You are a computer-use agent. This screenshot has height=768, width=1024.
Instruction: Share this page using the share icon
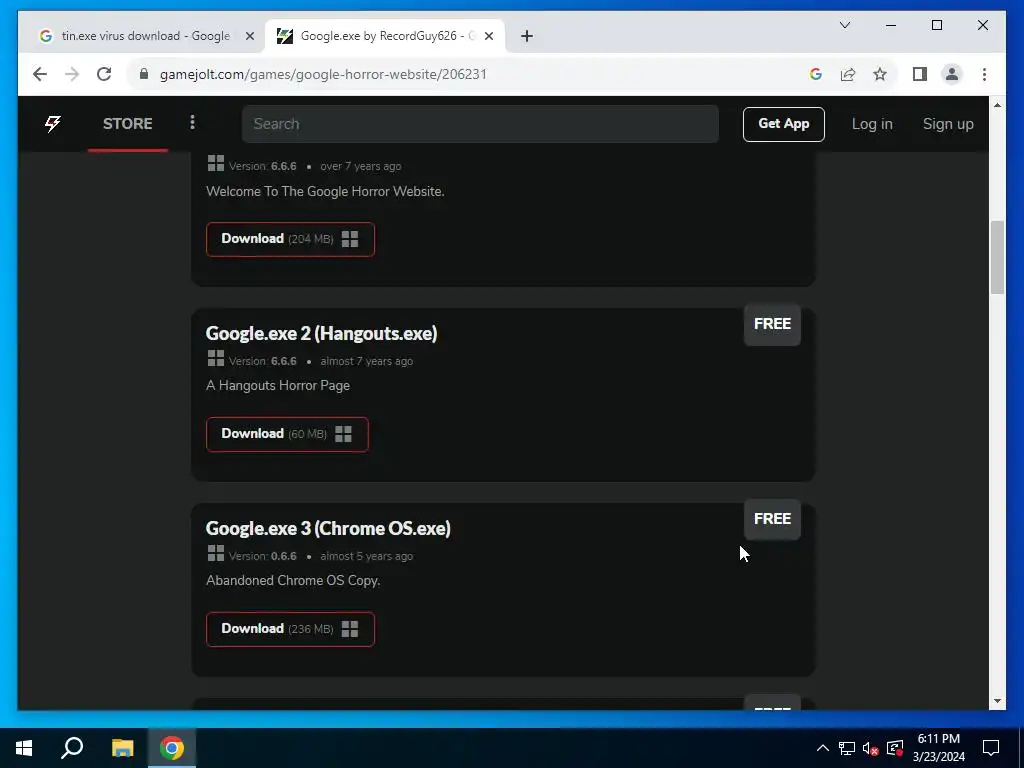[848, 74]
